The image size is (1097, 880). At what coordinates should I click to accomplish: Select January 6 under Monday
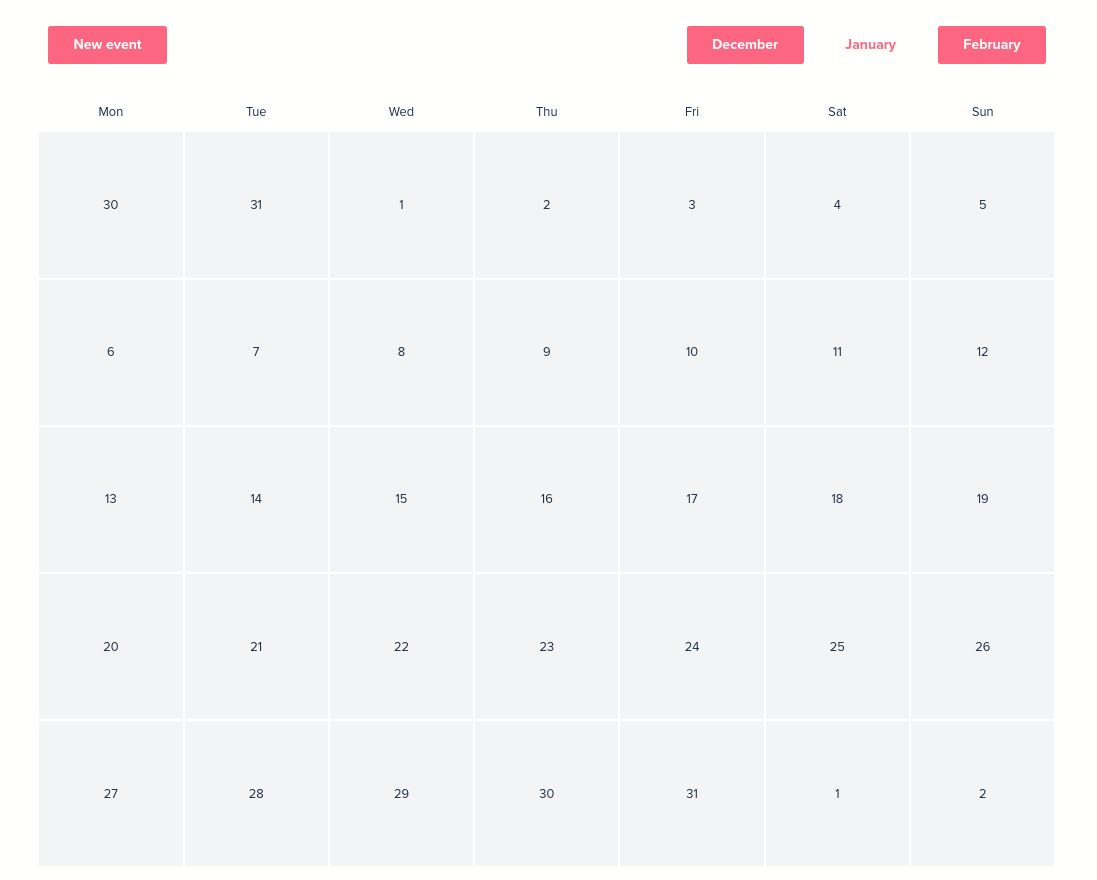click(110, 352)
